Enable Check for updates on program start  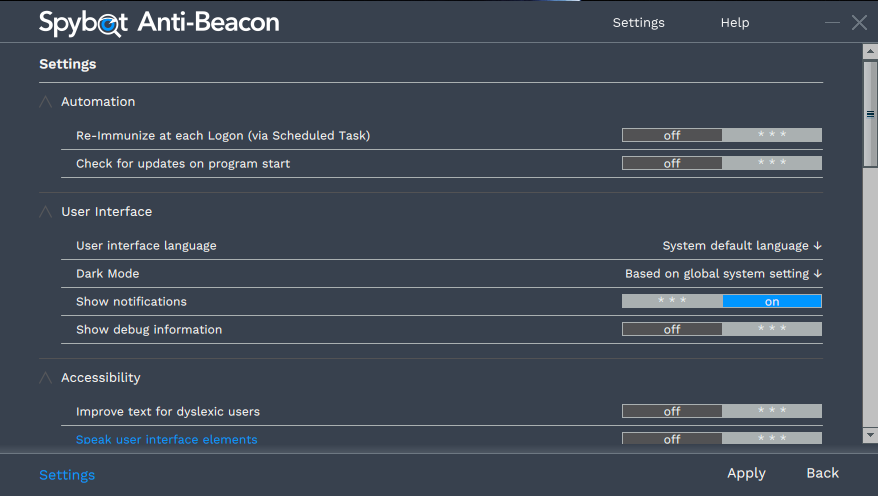[722, 163]
